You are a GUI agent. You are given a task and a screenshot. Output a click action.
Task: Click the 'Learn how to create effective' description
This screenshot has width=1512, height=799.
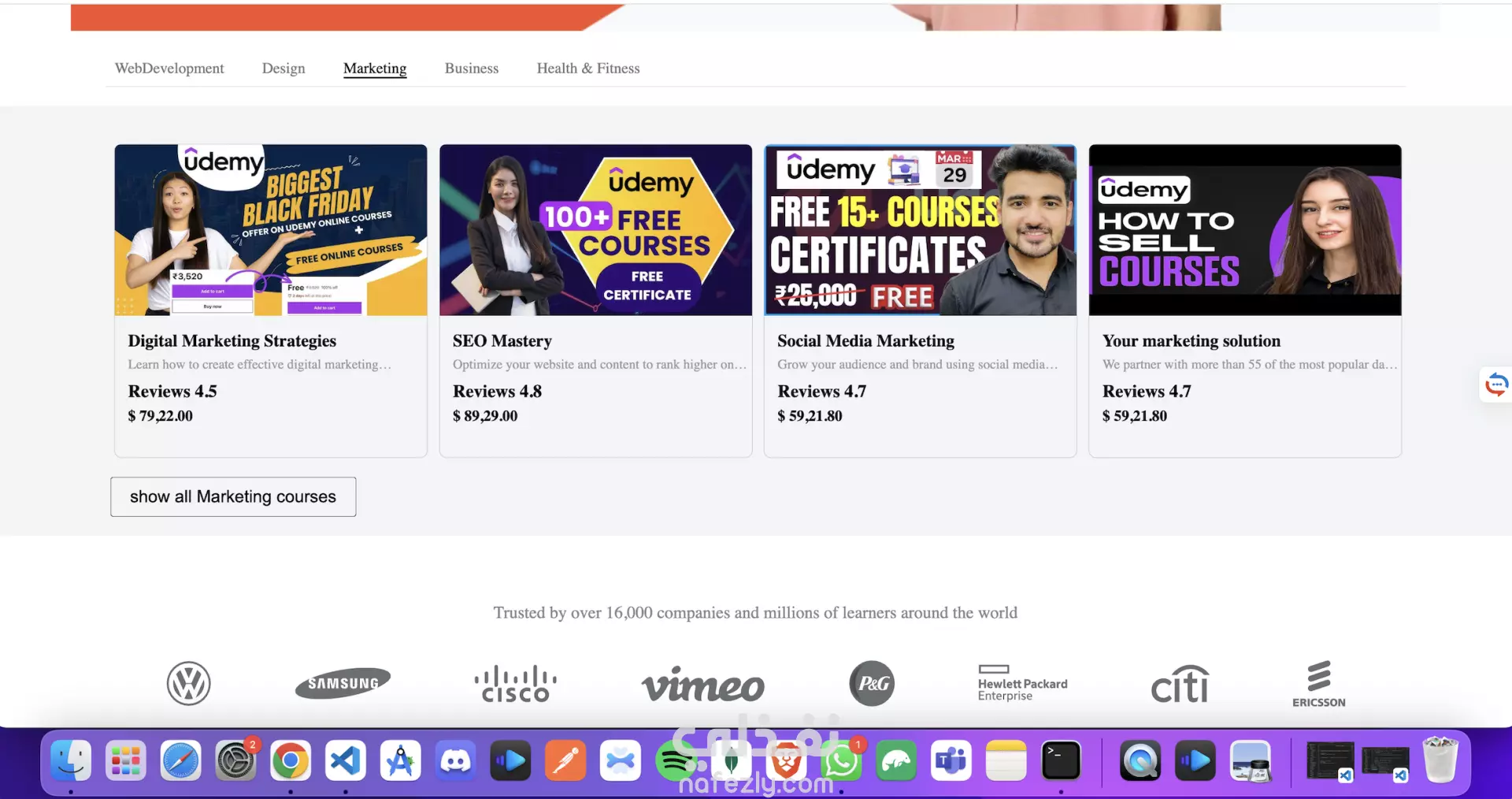[x=260, y=364]
